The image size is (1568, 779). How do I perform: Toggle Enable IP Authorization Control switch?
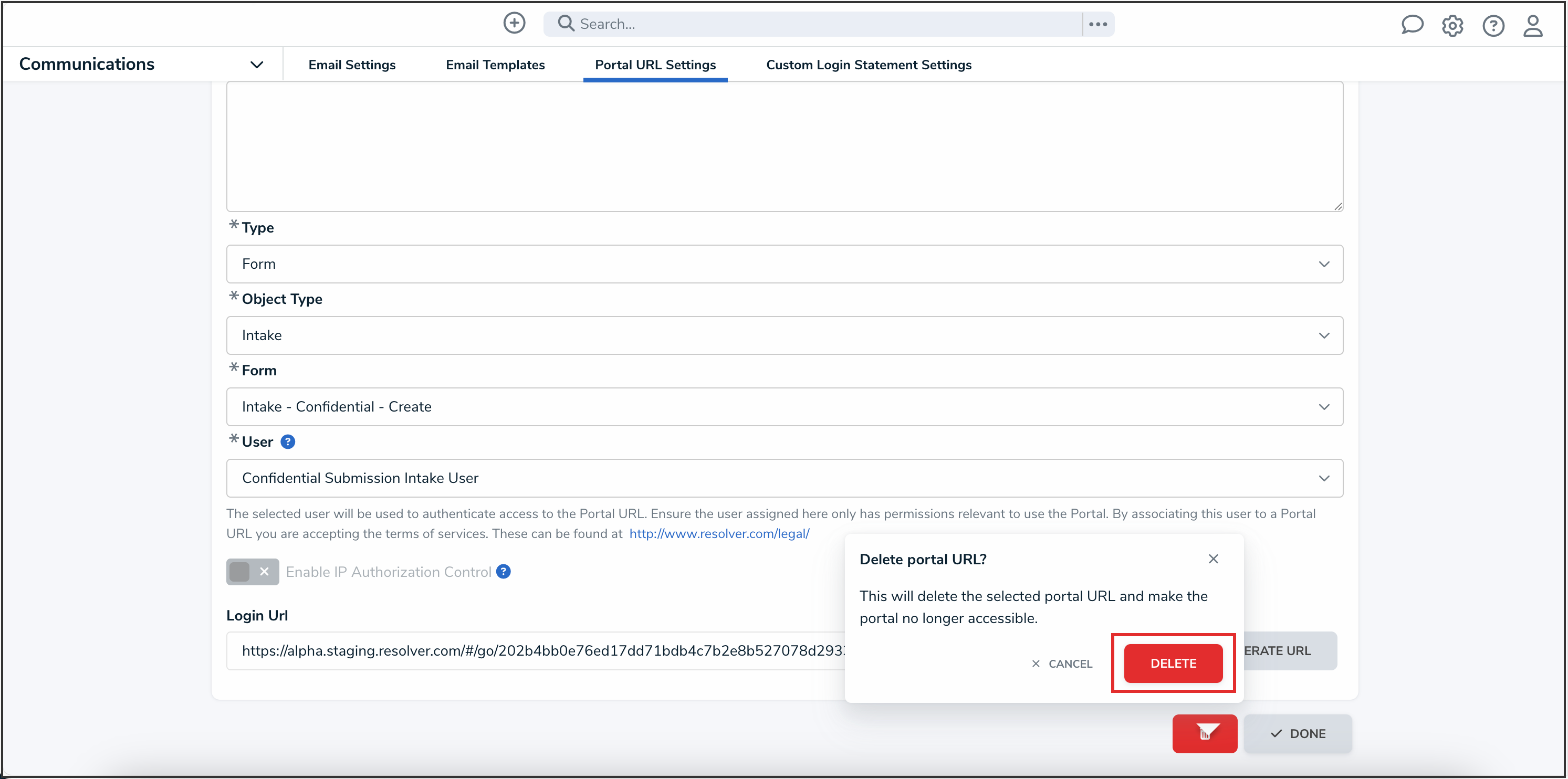tap(252, 572)
